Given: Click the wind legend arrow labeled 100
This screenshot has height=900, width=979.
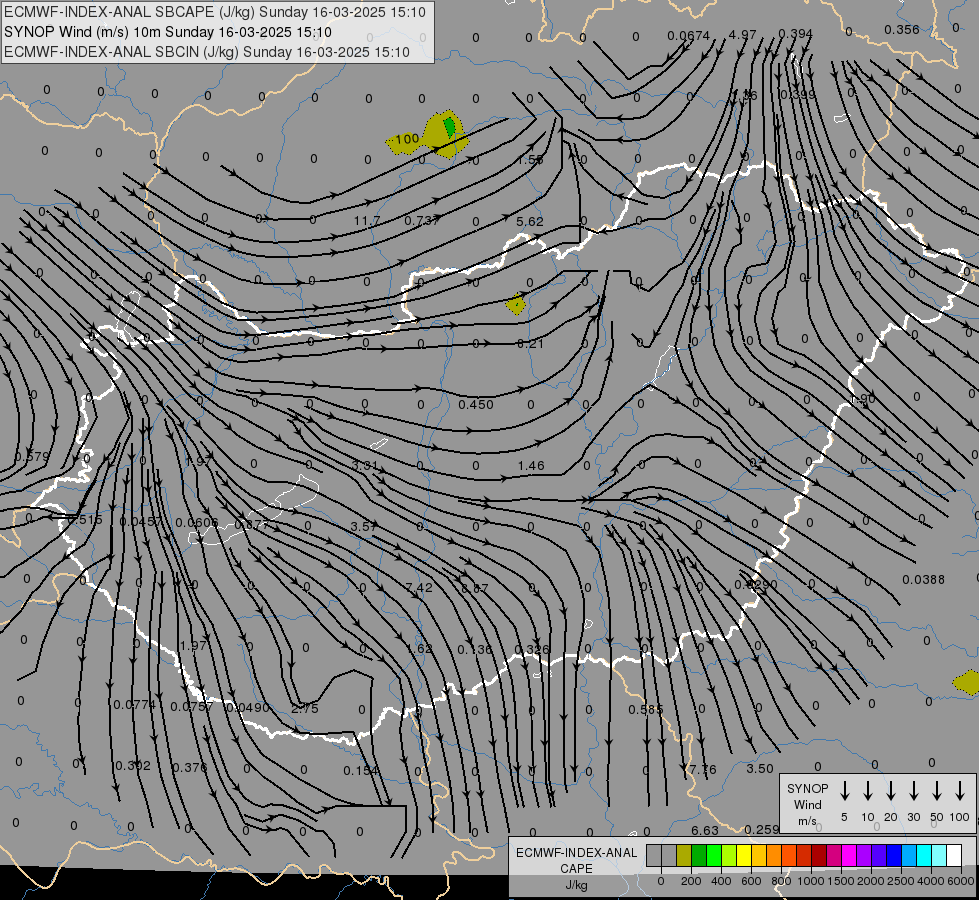Looking at the screenshot, I should [960, 791].
